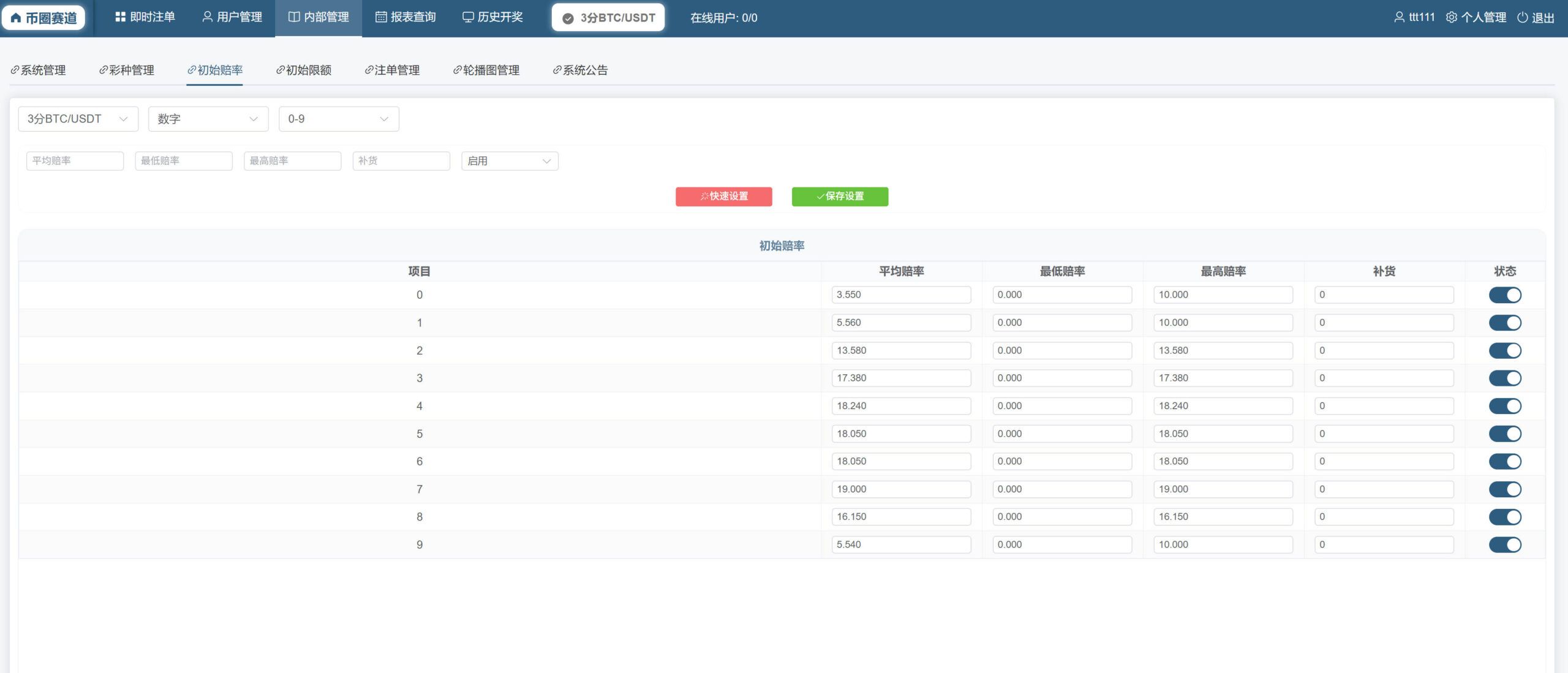Viewport: 1568px width, 673px height.
Task: Click the green 保存设置 button
Action: (840, 197)
